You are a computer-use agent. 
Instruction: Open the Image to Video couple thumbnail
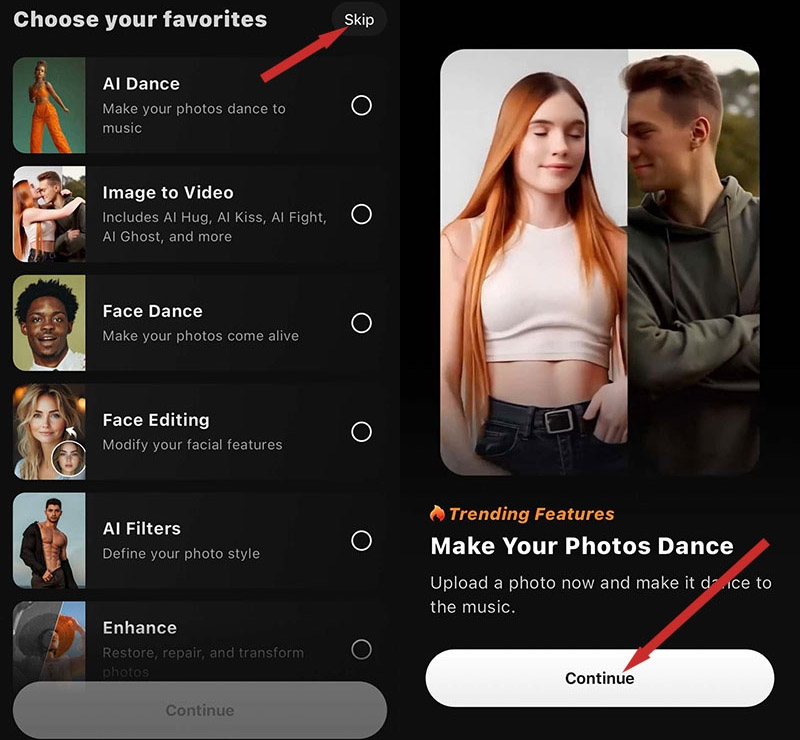[x=49, y=214]
